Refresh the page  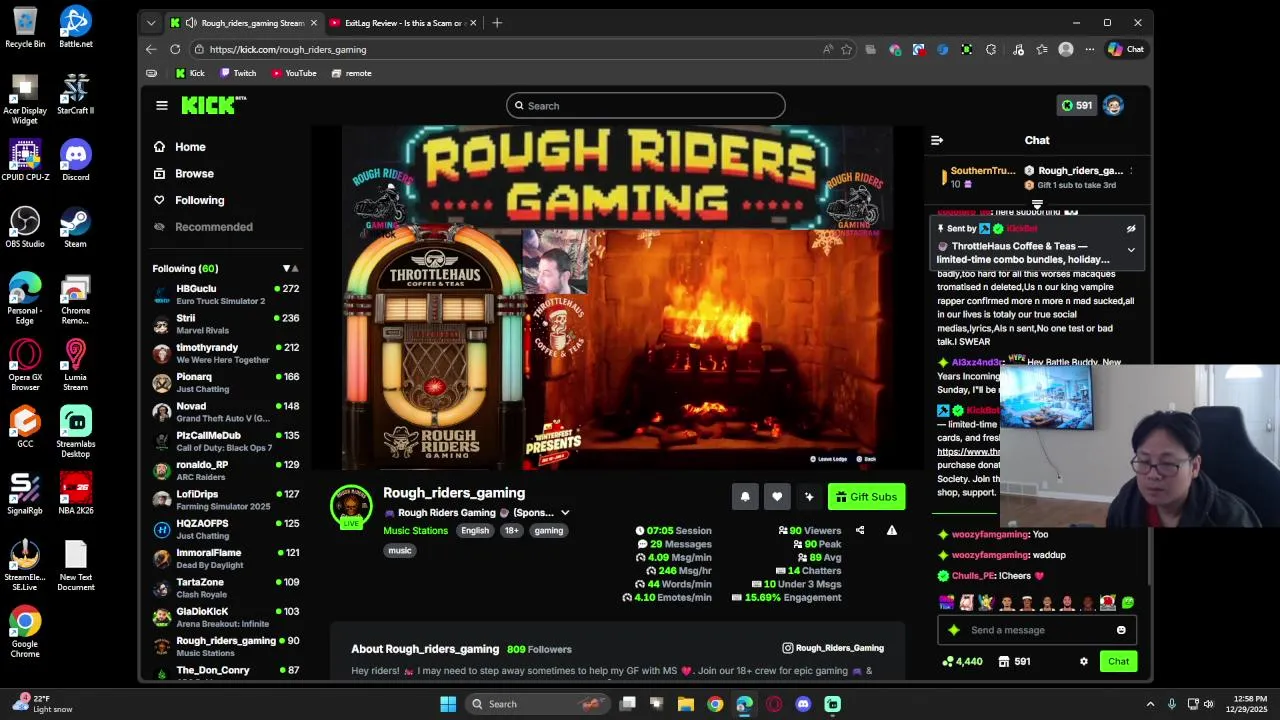pos(175,49)
